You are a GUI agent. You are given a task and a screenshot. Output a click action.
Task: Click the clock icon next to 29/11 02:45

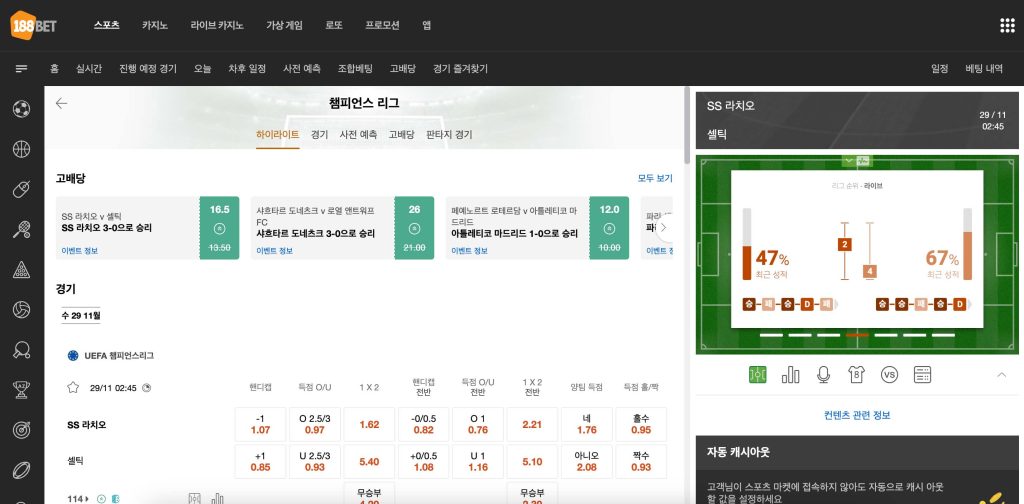[x=146, y=388]
